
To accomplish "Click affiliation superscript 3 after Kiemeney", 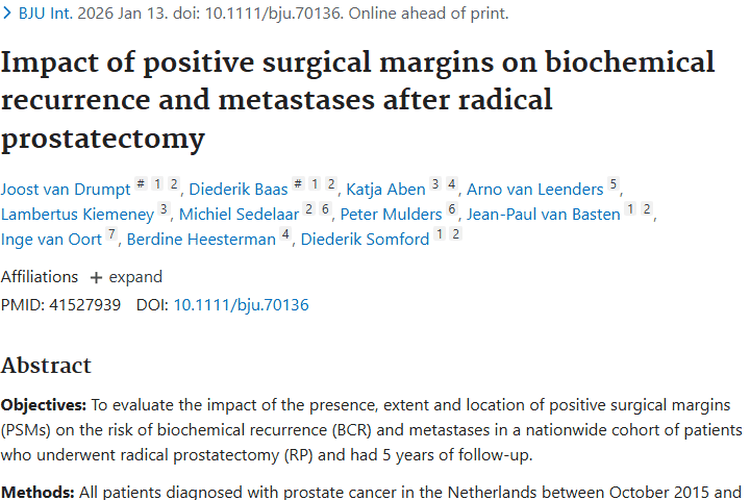I will (163, 210).
